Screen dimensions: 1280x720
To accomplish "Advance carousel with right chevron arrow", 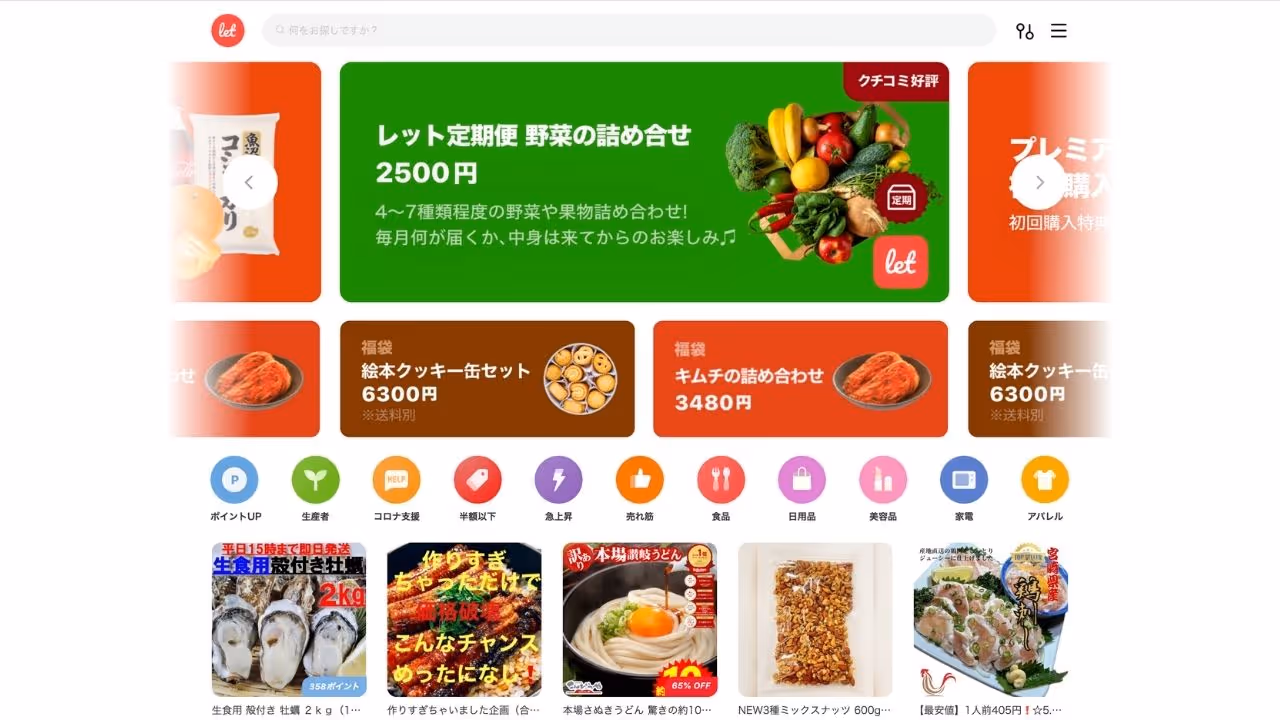I will pyautogui.click(x=1039, y=182).
